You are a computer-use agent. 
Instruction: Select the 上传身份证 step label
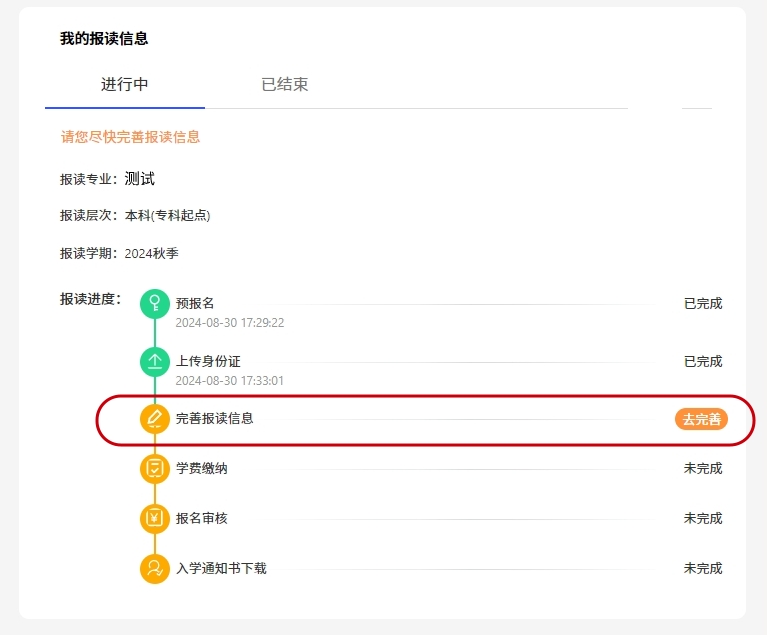(x=208, y=362)
